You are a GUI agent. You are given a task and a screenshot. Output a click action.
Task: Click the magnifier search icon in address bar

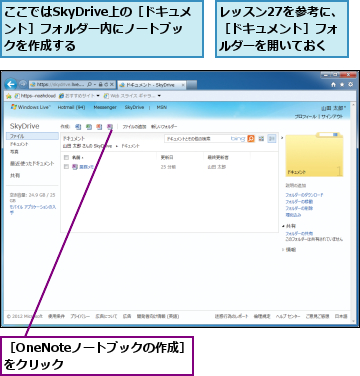pos(89,85)
